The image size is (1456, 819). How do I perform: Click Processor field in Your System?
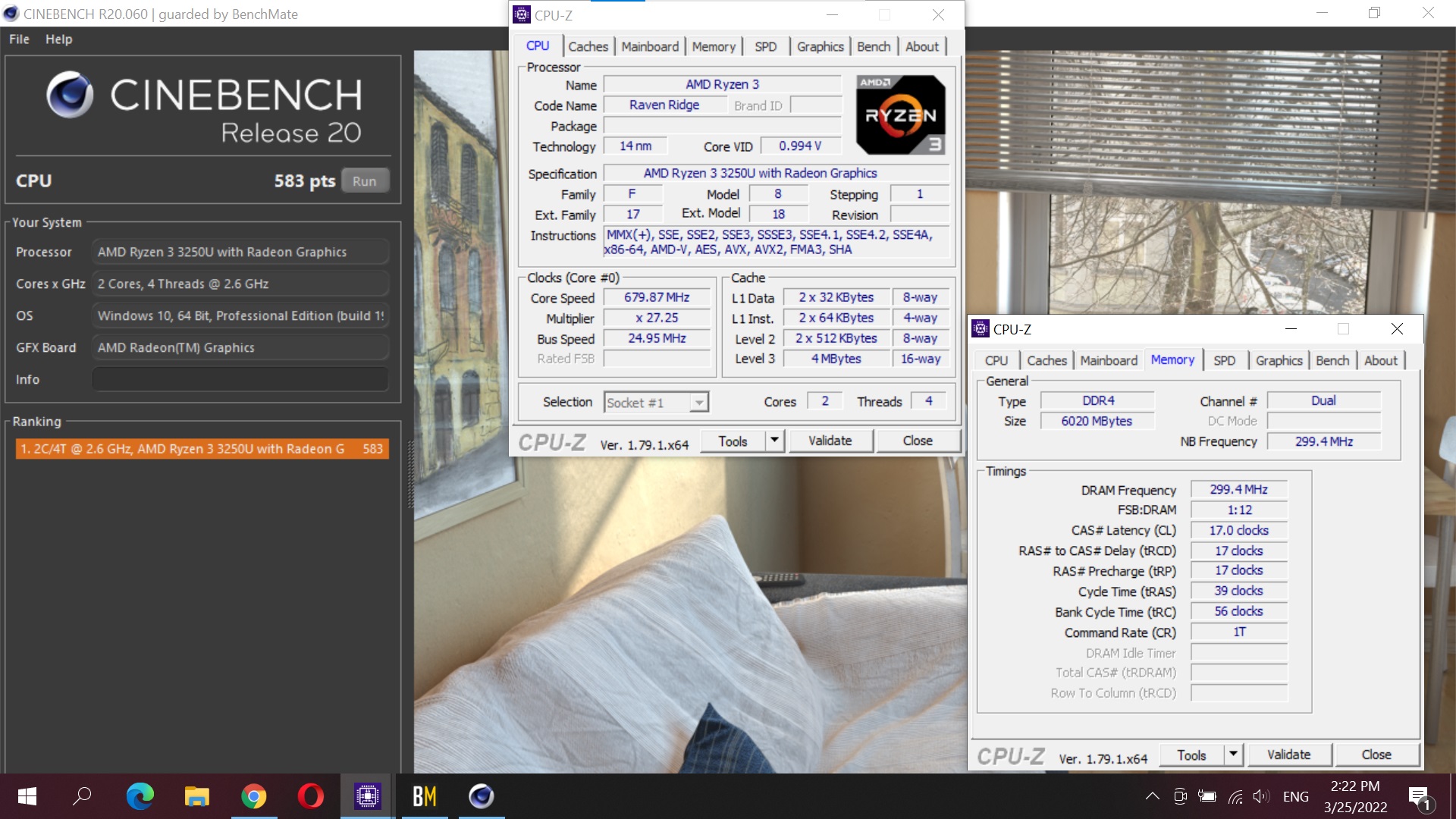pos(240,252)
